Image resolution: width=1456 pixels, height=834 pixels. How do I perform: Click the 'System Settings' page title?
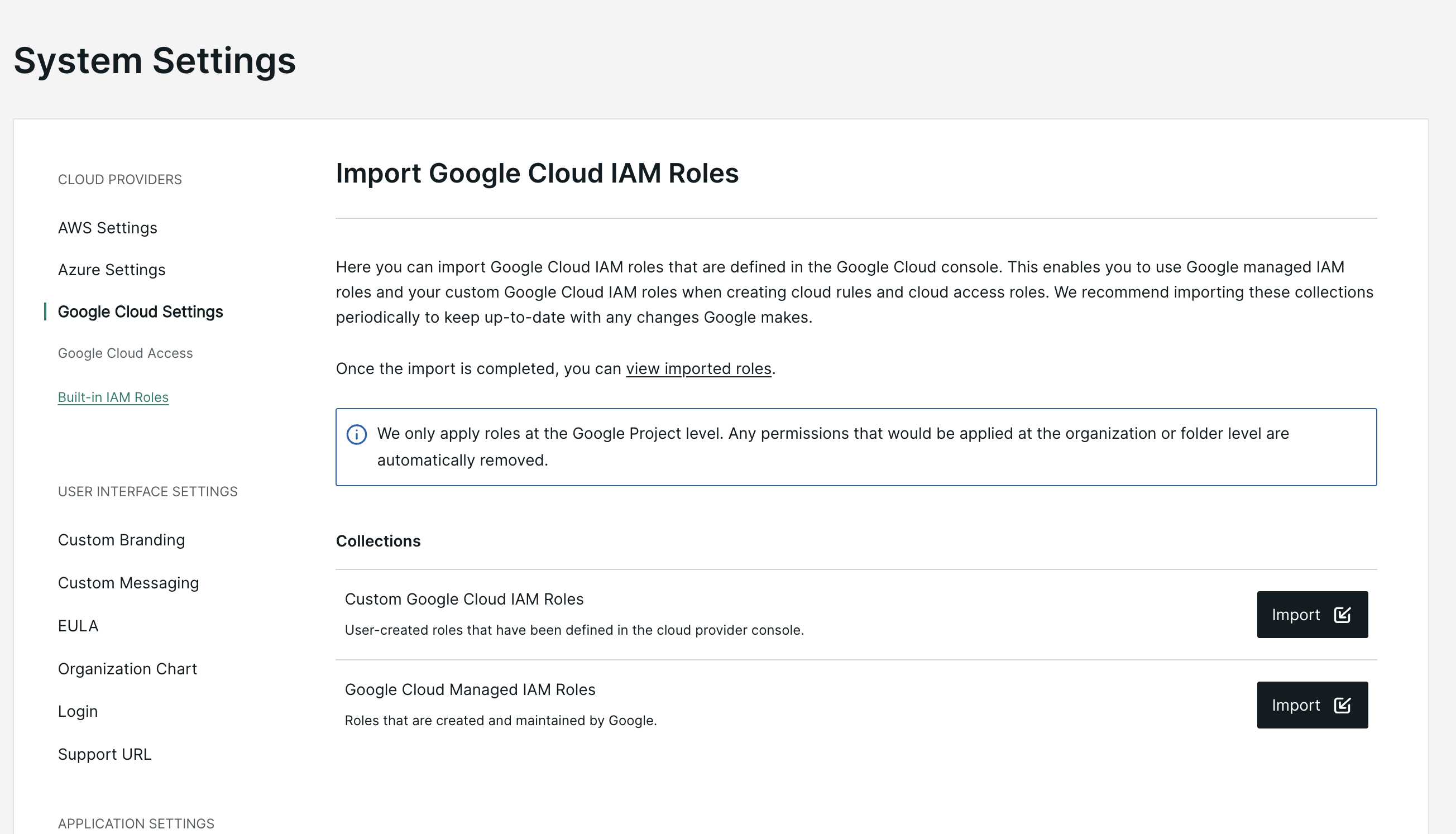click(x=155, y=61)
